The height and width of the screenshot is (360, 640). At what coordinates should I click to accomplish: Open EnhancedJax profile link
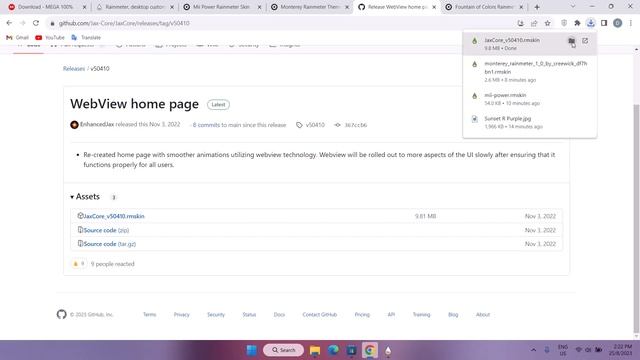(x=97, y=124)
